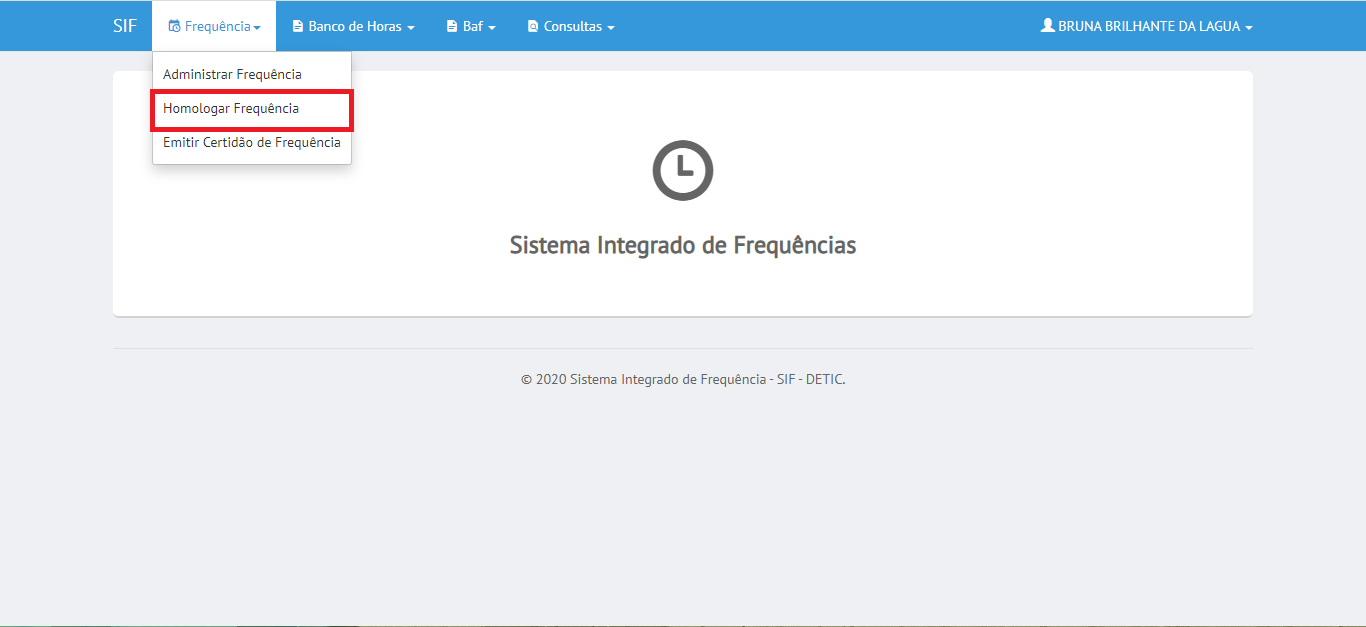Click the Baf file icon
Image resolution: width=1366 pixels, height=627 pixels.
click(x=452, y=27)
